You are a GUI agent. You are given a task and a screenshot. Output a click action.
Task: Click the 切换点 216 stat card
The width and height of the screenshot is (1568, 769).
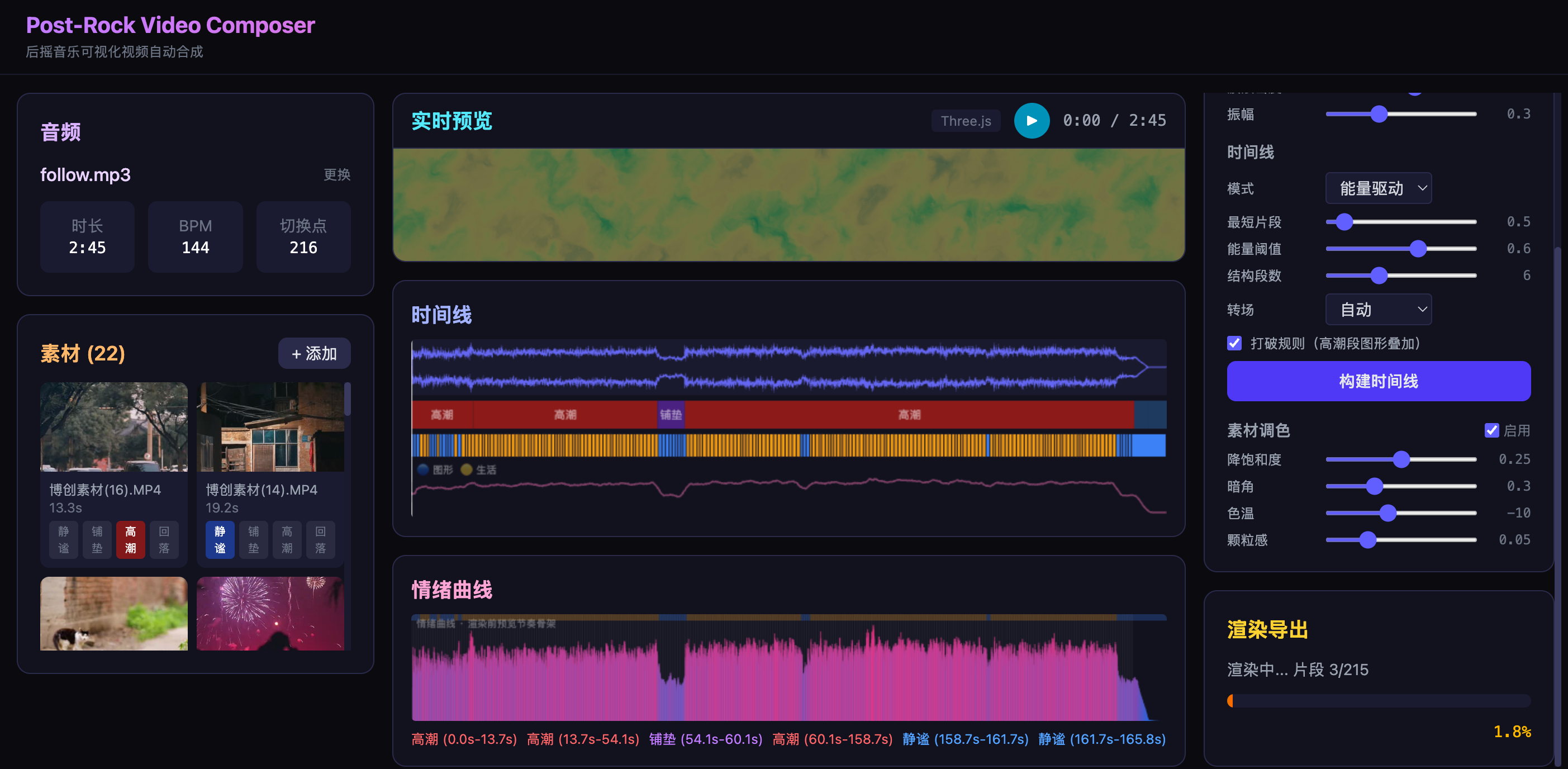(x=303, y=237)
